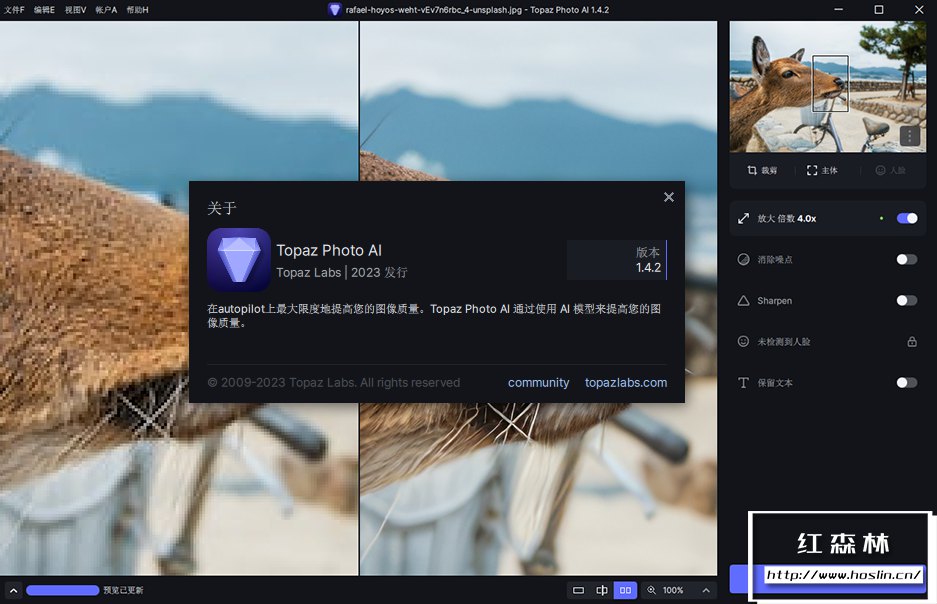Image resolution: width=937 pixels, height=604 pixels.
Task: Open the 视图V menu
Action: 75,10
